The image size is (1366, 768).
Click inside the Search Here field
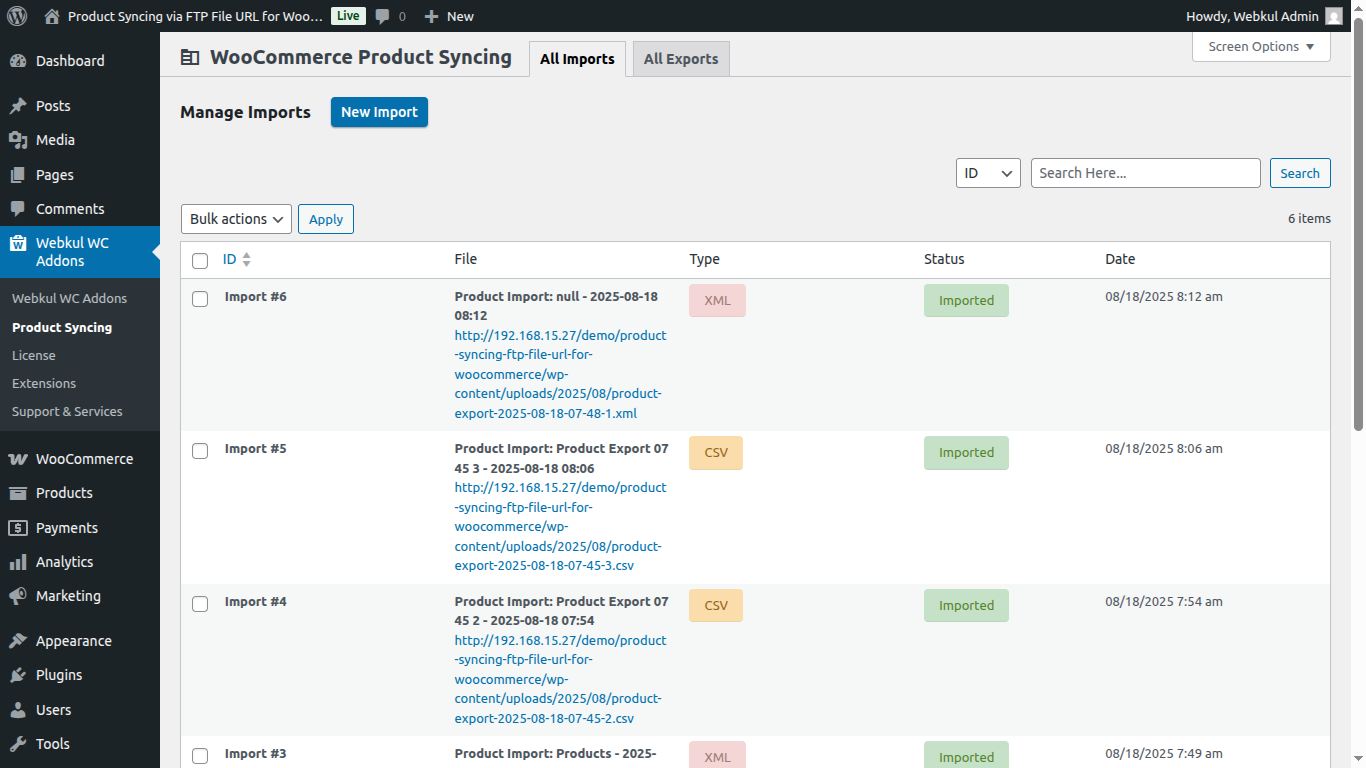click(1145, 172)
